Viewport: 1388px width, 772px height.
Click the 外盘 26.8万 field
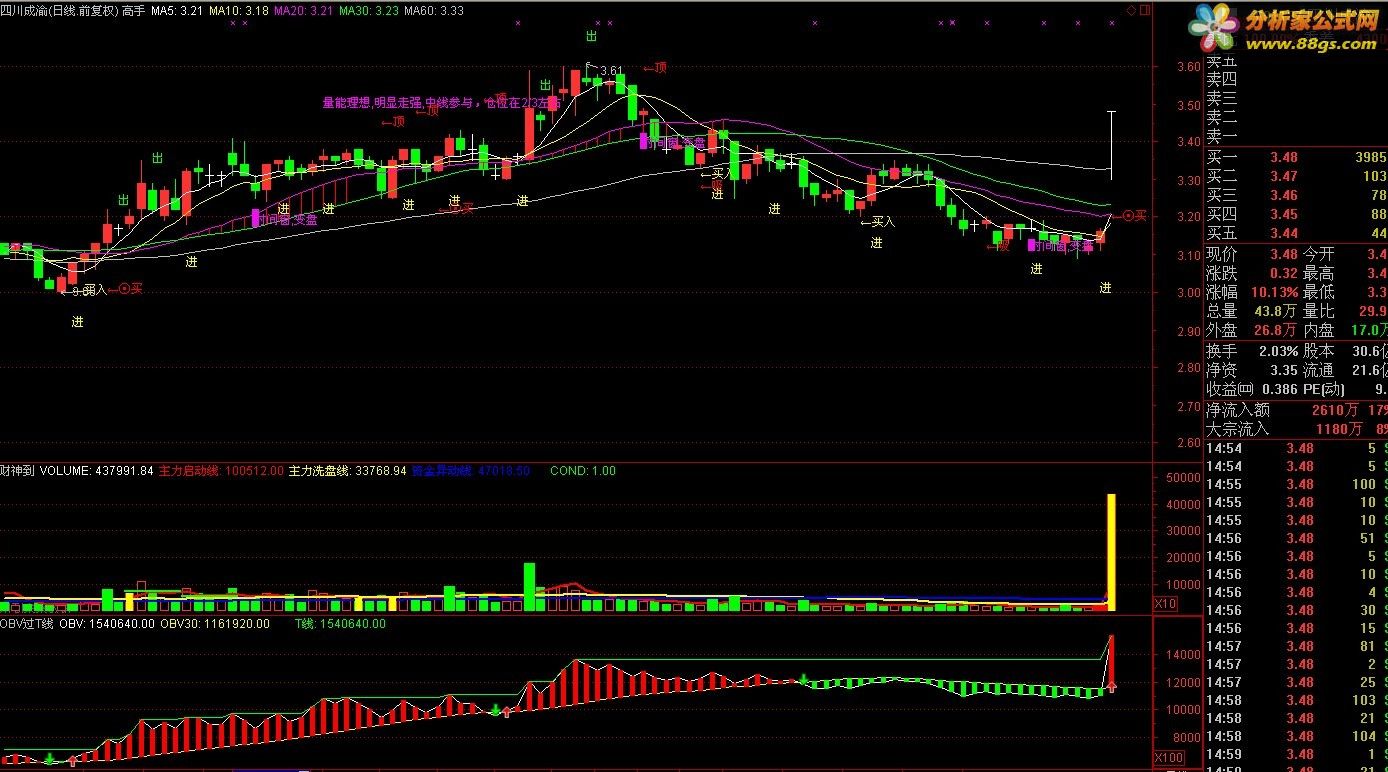[1252, 330]
